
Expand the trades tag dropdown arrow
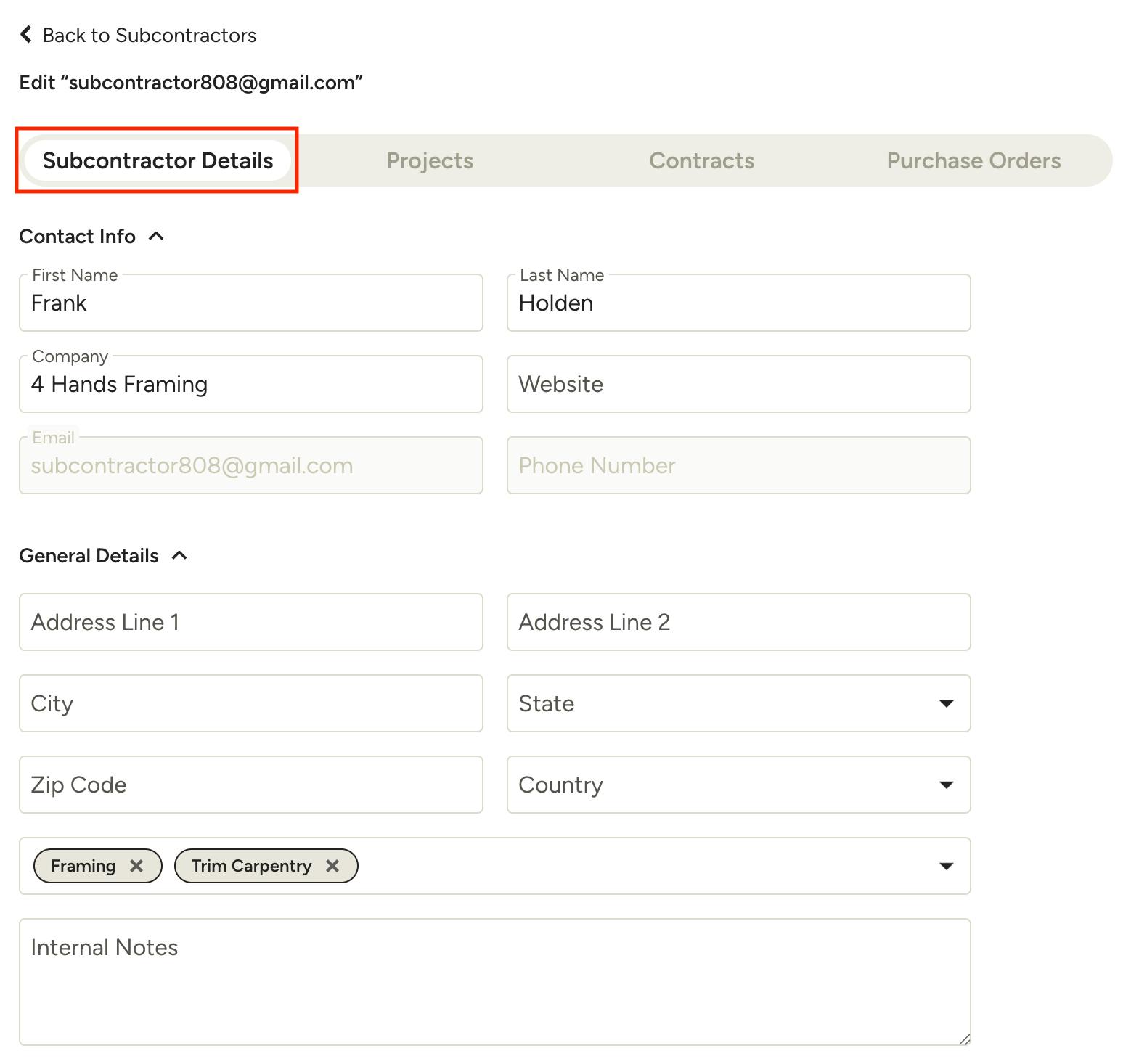click(945, 866)
